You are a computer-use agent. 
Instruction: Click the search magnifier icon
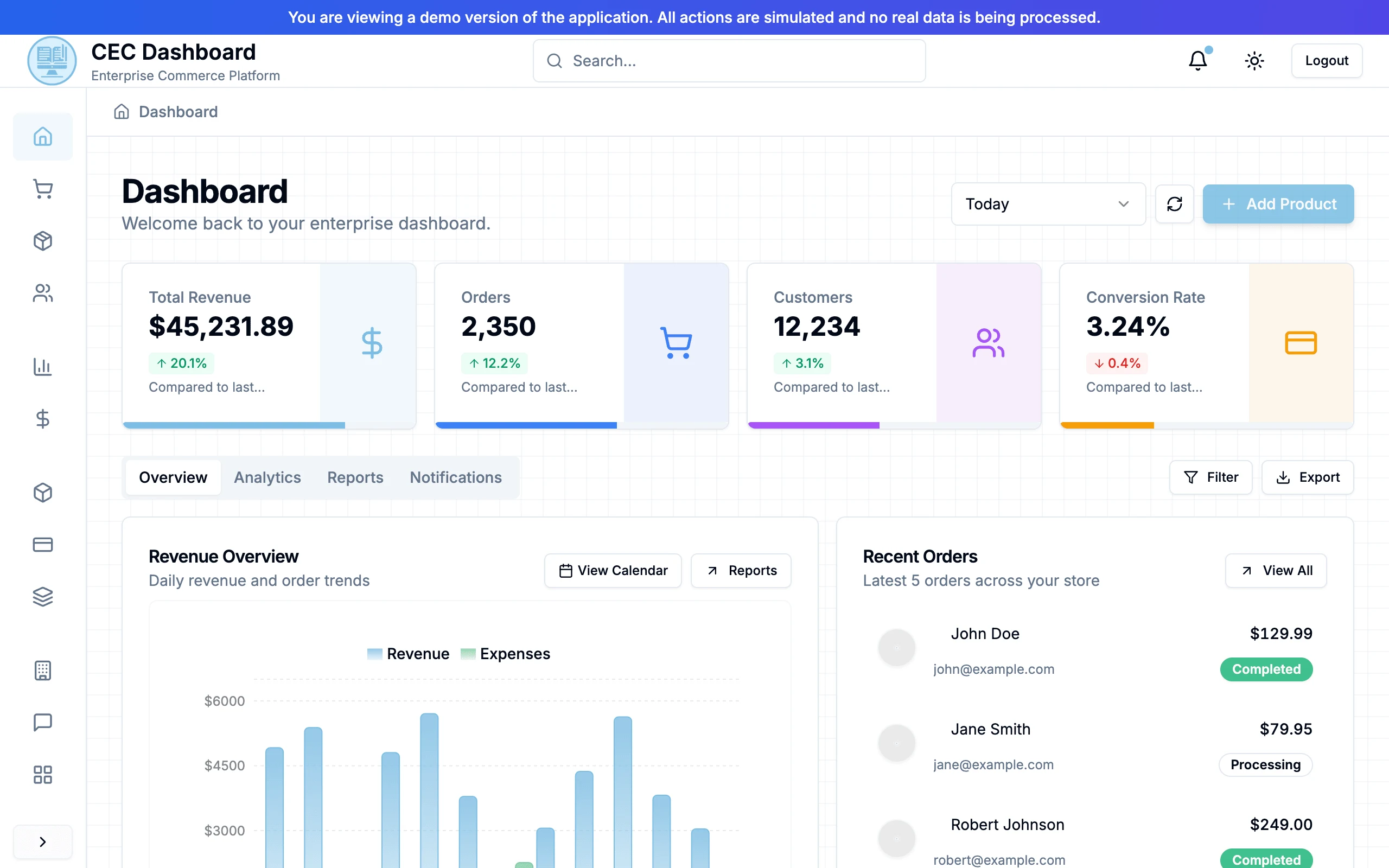[555, 61]
